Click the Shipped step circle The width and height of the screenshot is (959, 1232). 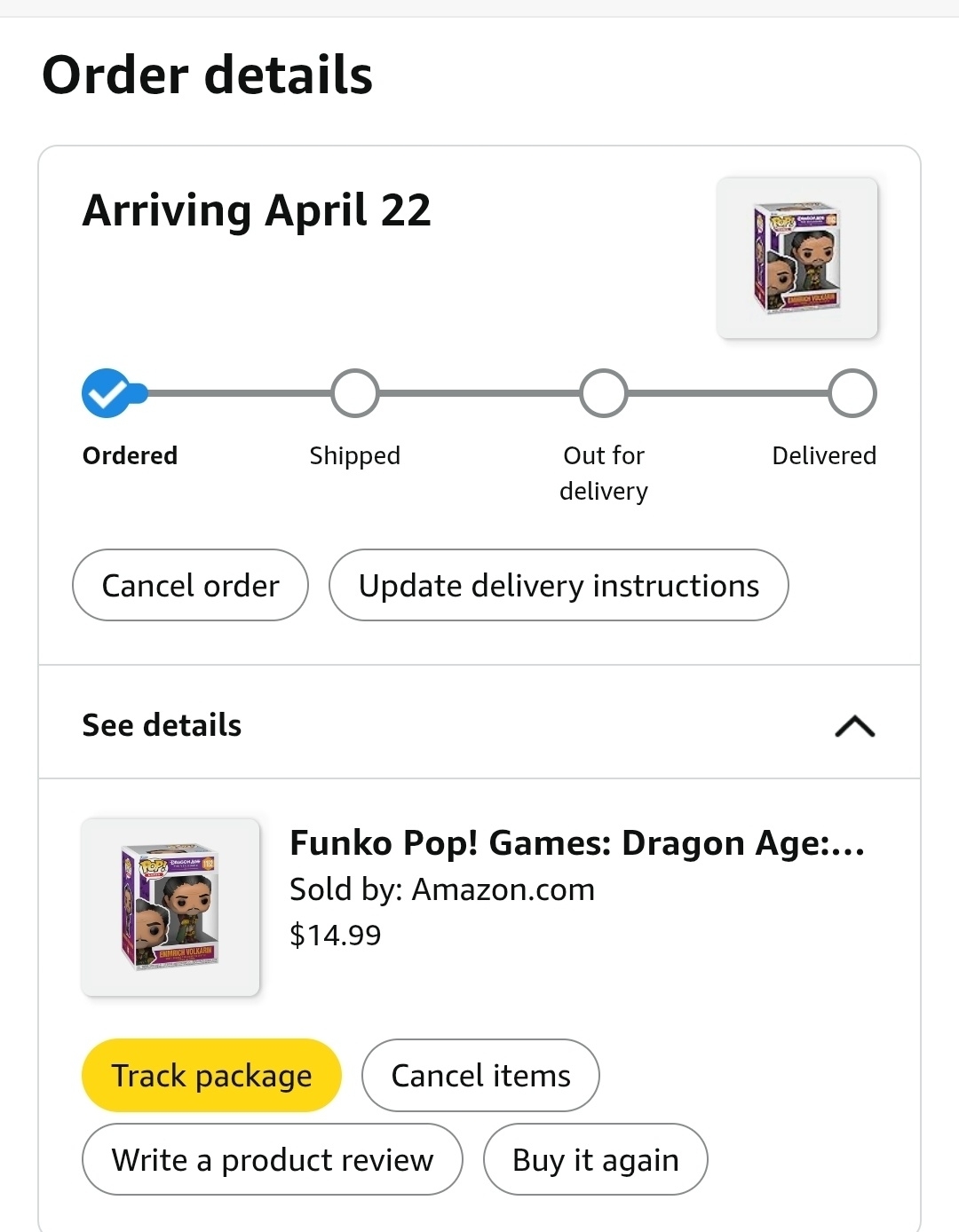pos(355,393)
